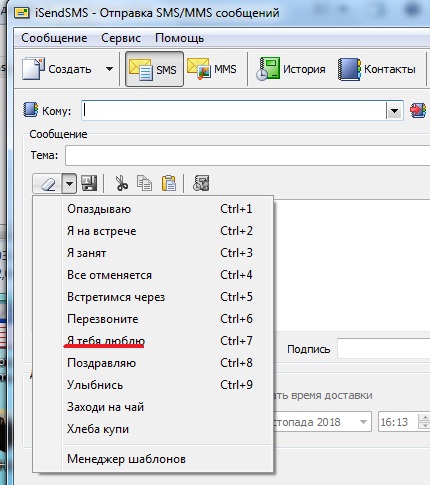Switch to MMS mode
Image resolution: width=430 pixels, height=485 pixels.
tap(212, 69)
